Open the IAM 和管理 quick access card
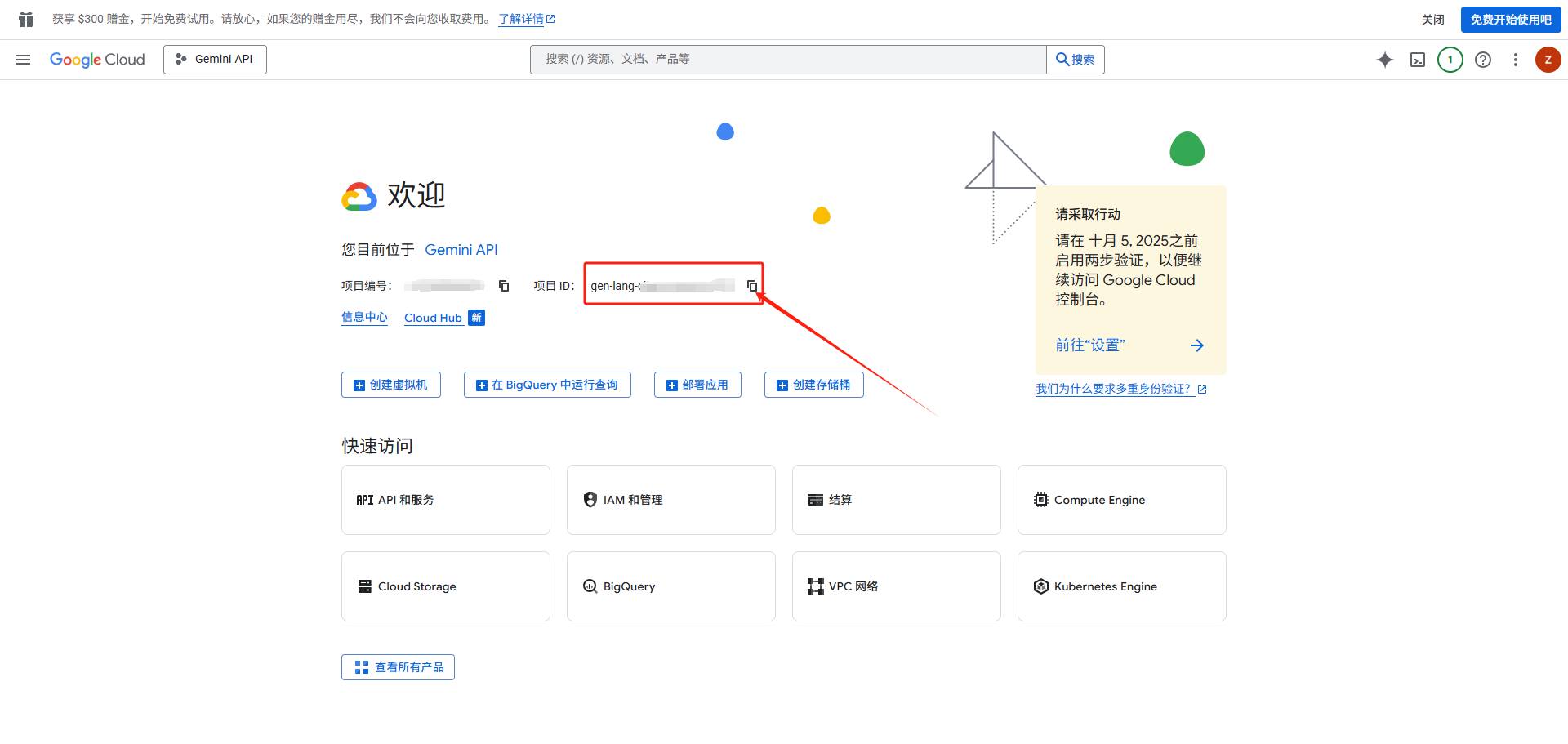1568x744 pixels. (x=670, y=500)
